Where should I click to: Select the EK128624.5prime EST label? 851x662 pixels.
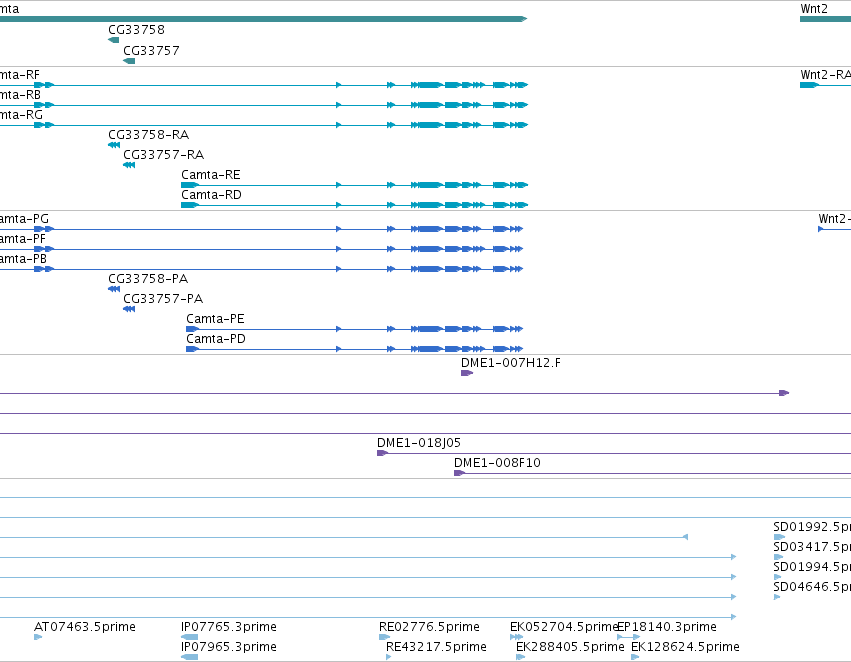tap(685, 647)
